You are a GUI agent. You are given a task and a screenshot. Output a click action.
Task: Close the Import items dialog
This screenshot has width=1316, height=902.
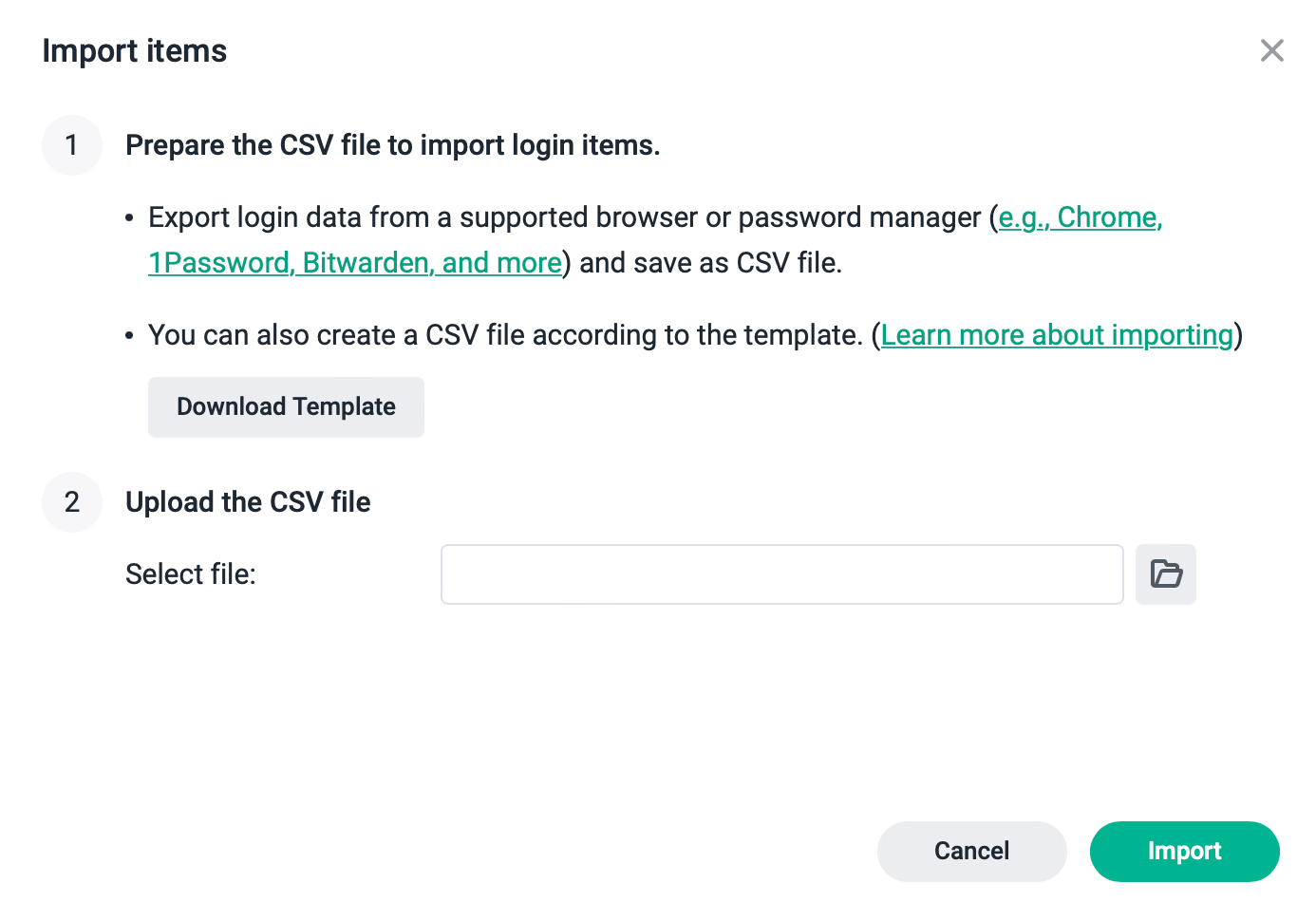point(1271,50)
